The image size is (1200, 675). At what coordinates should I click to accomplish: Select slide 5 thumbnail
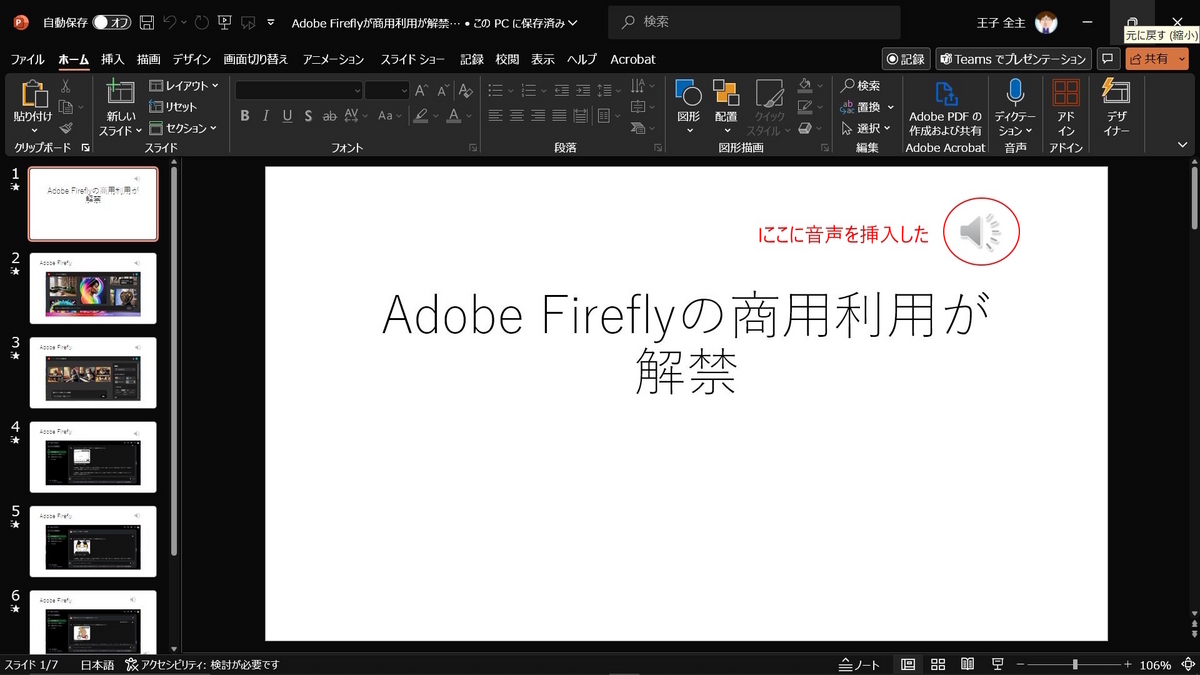tap(93, 541)
